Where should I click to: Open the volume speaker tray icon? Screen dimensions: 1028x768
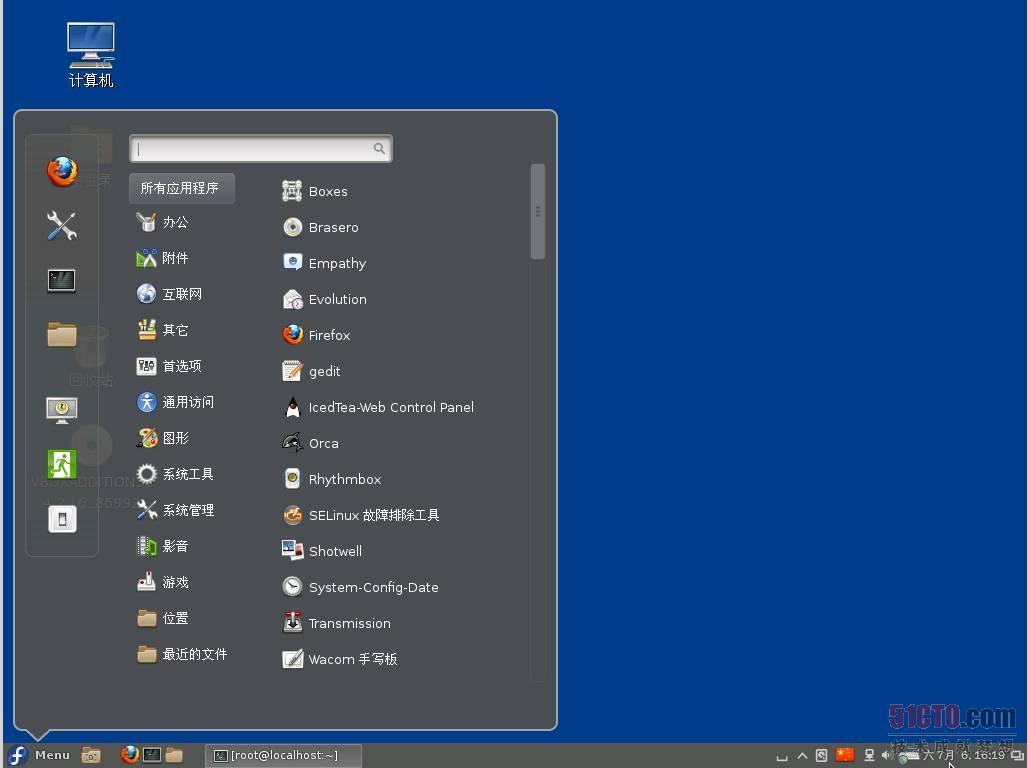click(887, 756)
